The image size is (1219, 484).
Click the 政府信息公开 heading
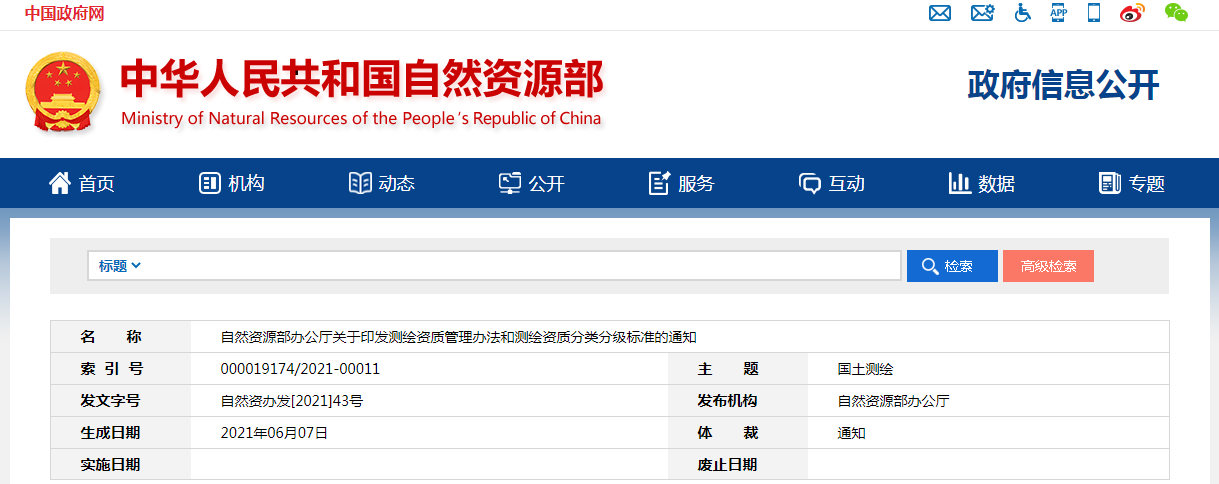(x=1063, y=86)
